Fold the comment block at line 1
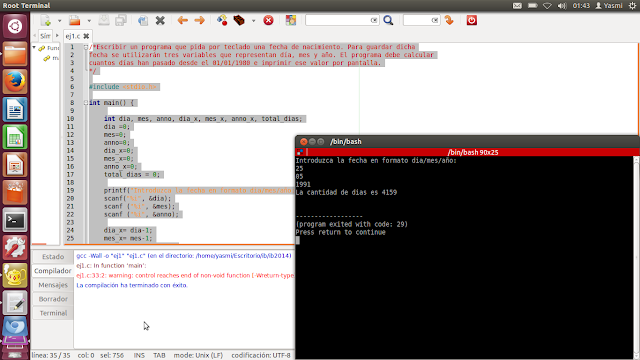Screen dimensions: 640x360 [86, 47]
